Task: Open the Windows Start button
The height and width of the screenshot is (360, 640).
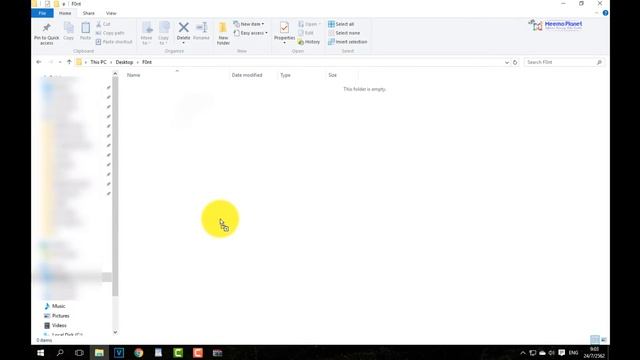Action: click(x=40, y=353)
